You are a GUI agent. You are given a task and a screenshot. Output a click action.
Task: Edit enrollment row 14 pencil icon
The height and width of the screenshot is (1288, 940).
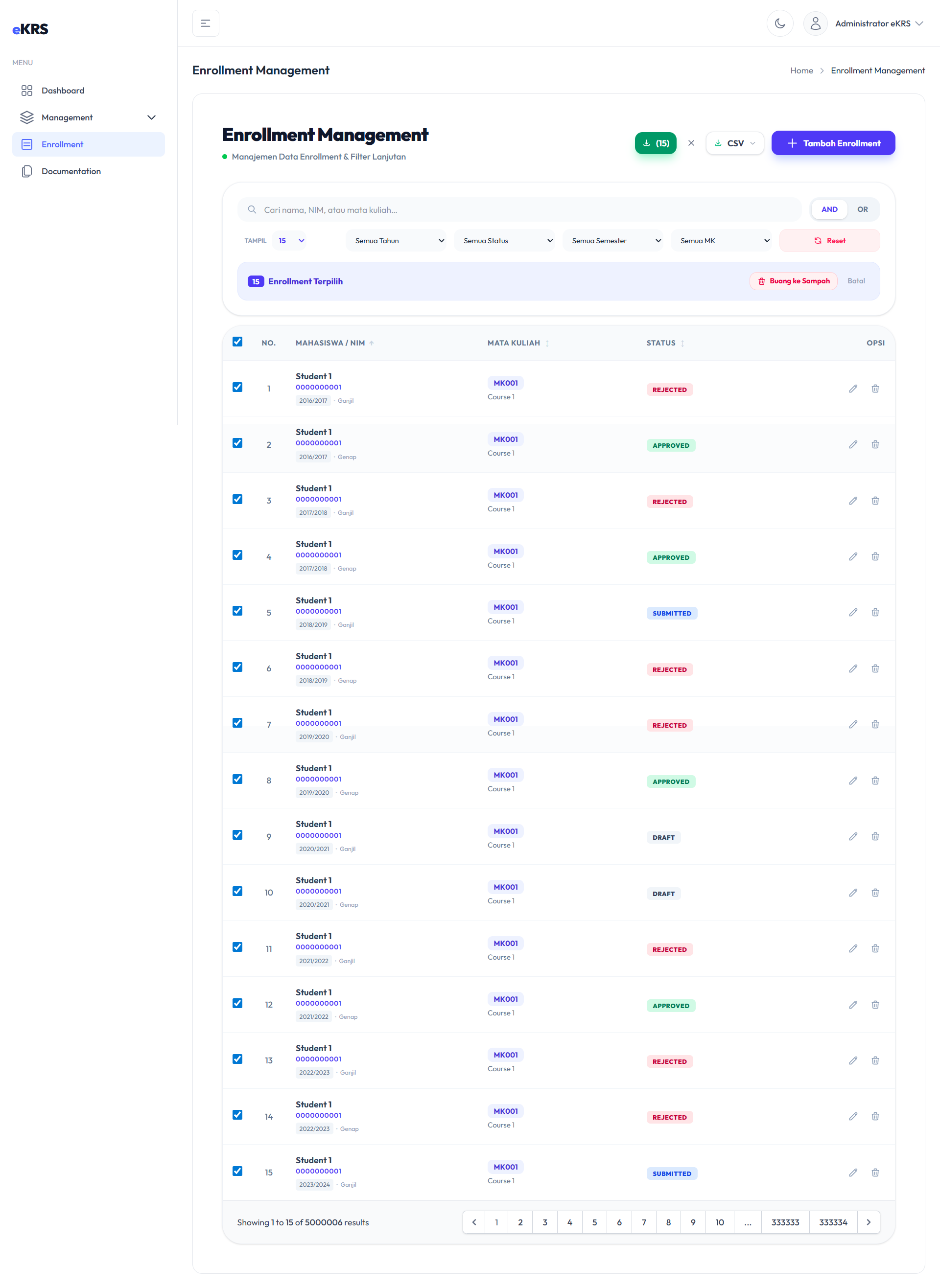click(852, 1116)
